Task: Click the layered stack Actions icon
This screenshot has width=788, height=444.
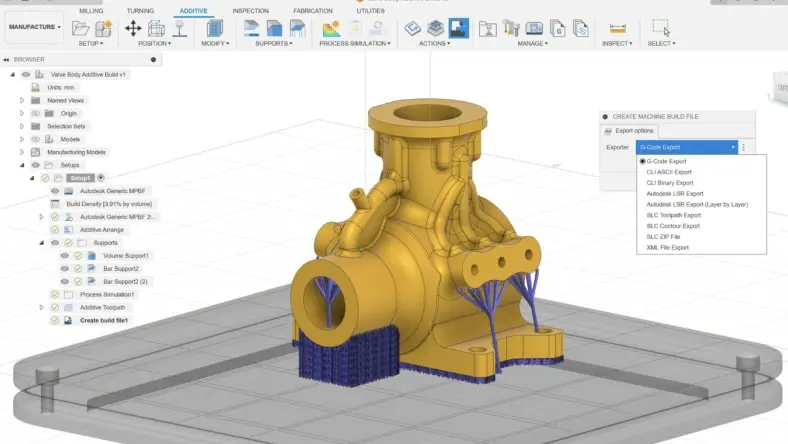Action: click(x=435, y=28)
